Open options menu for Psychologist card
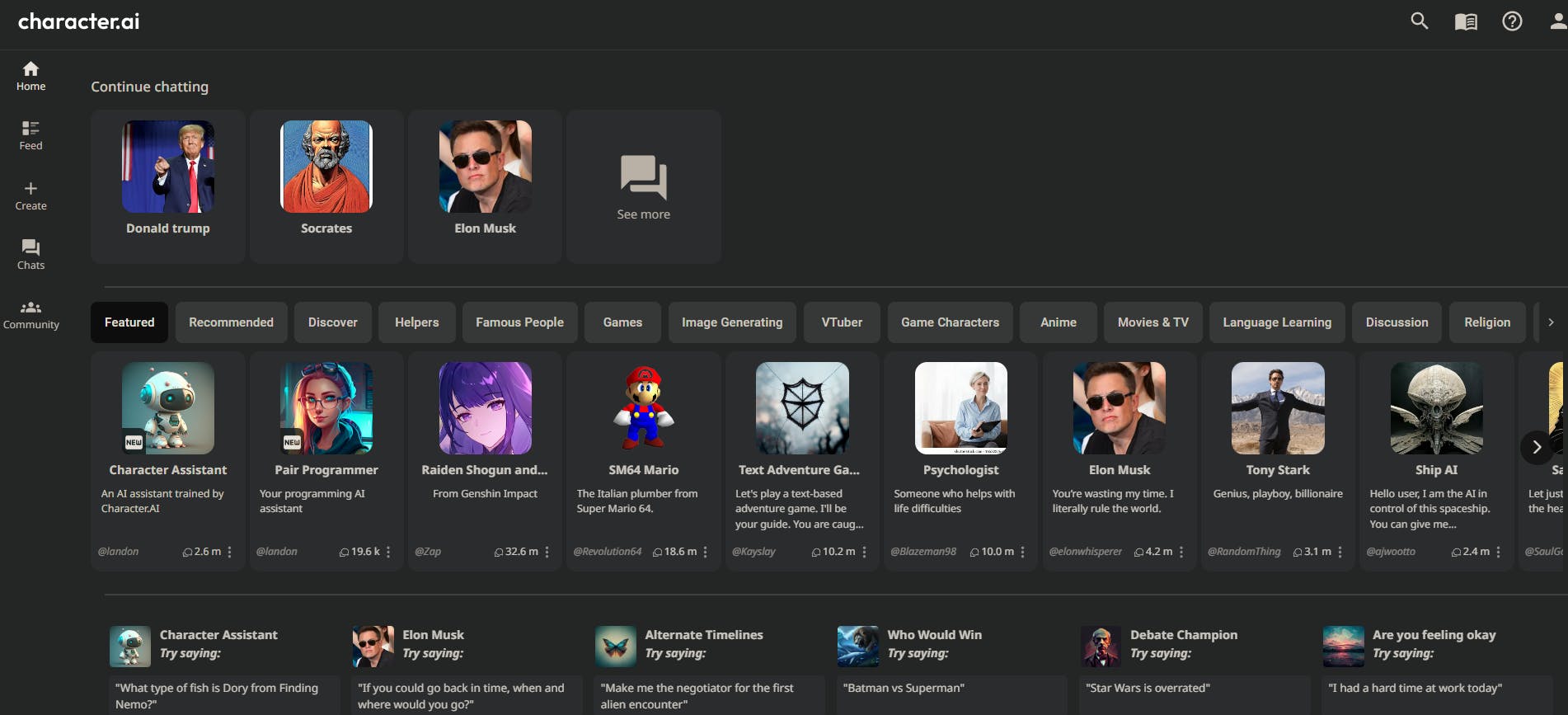1568x715 pixels. coord(1023,552)
